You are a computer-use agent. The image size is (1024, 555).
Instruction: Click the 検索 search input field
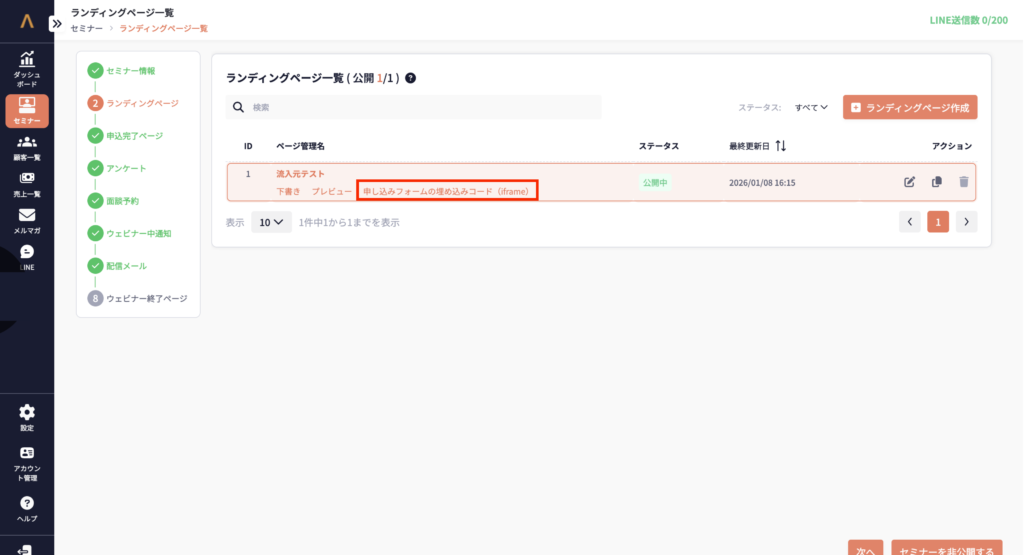point(420,107)
